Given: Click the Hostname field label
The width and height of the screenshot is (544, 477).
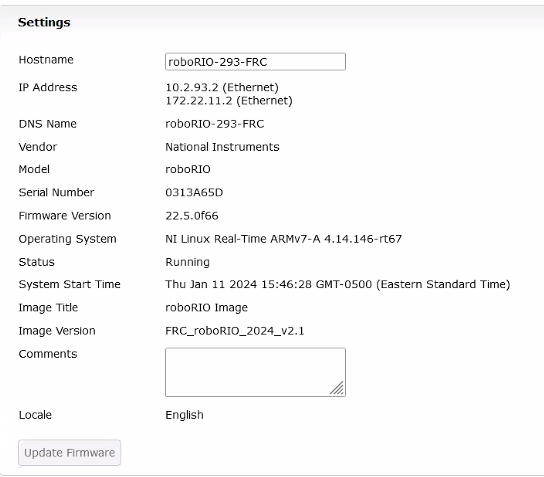Looking at the screenshot, I should 46,60.
